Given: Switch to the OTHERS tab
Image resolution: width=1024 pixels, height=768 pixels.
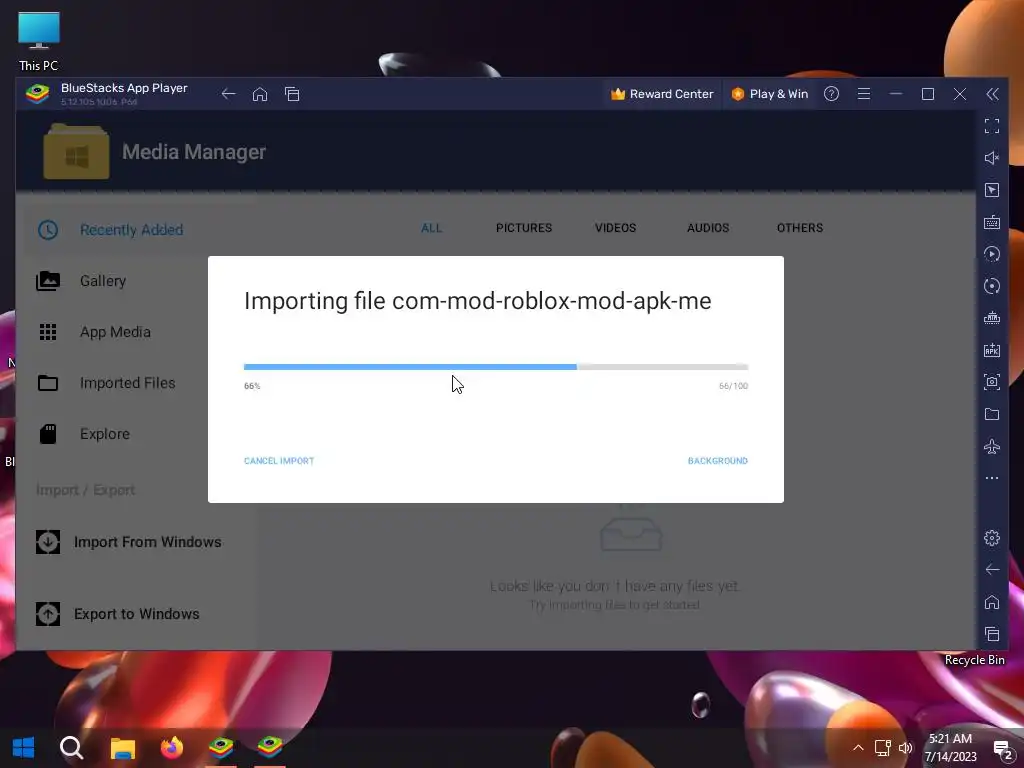Looking at the screenshot, I should click(x=800, y=228).
